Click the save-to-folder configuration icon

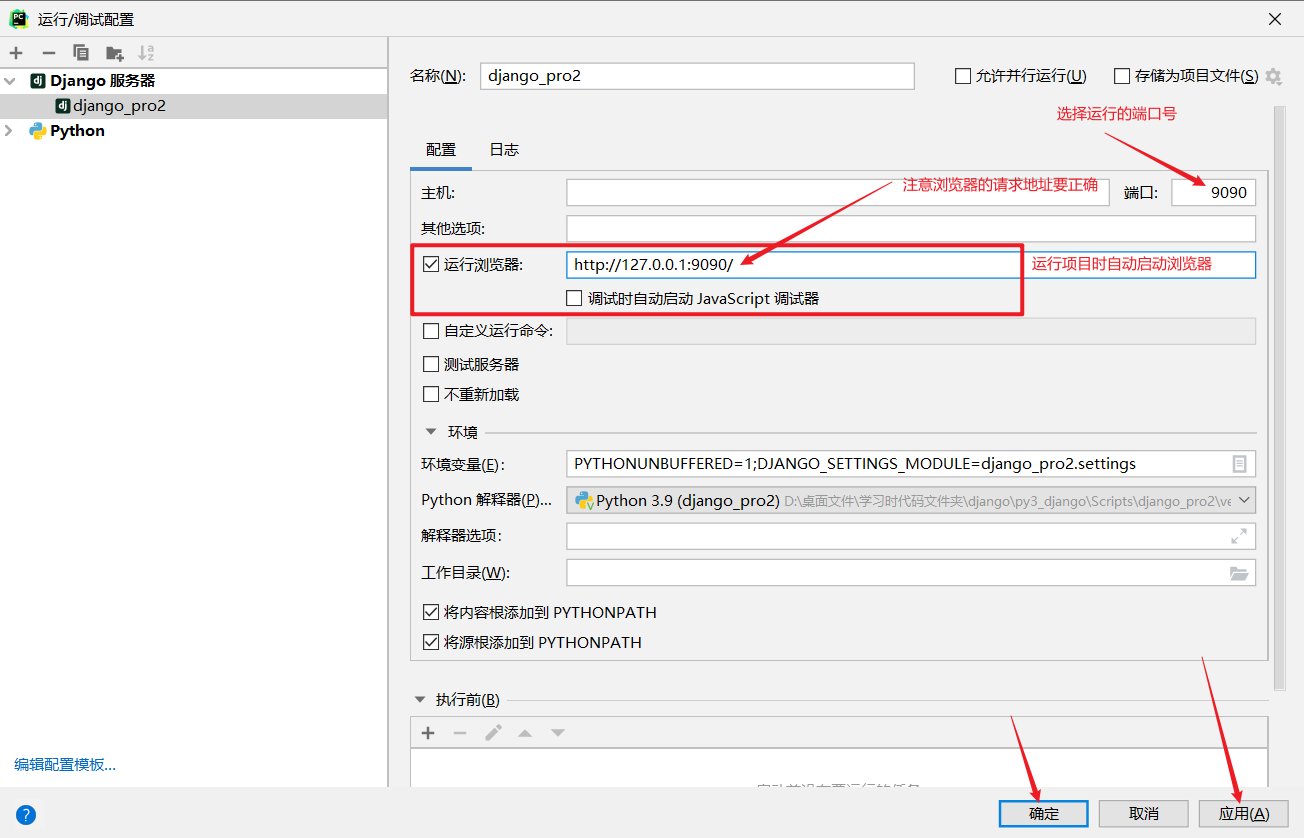tap(115, 53)
